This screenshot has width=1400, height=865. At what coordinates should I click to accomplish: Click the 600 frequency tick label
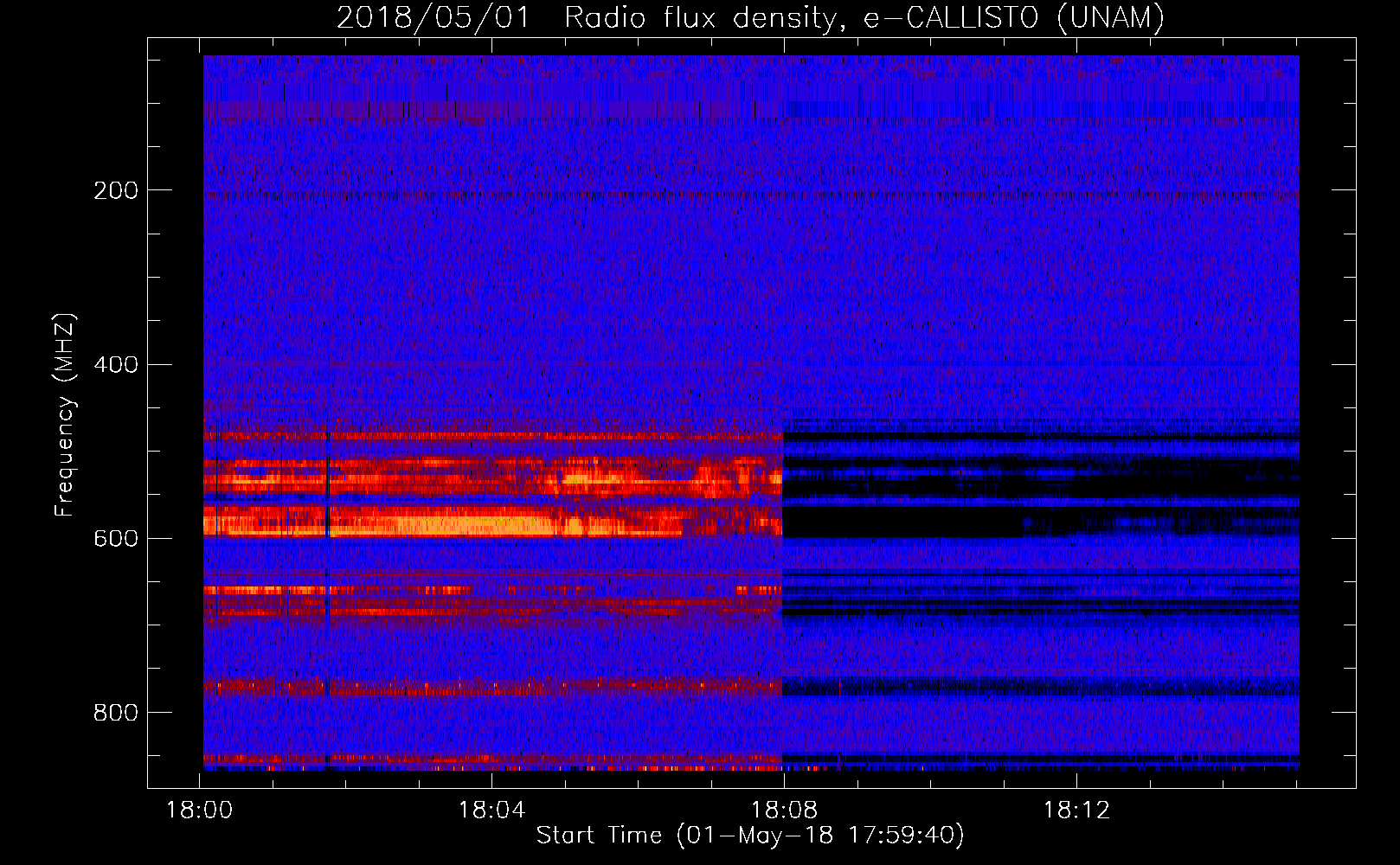(116, 539)
